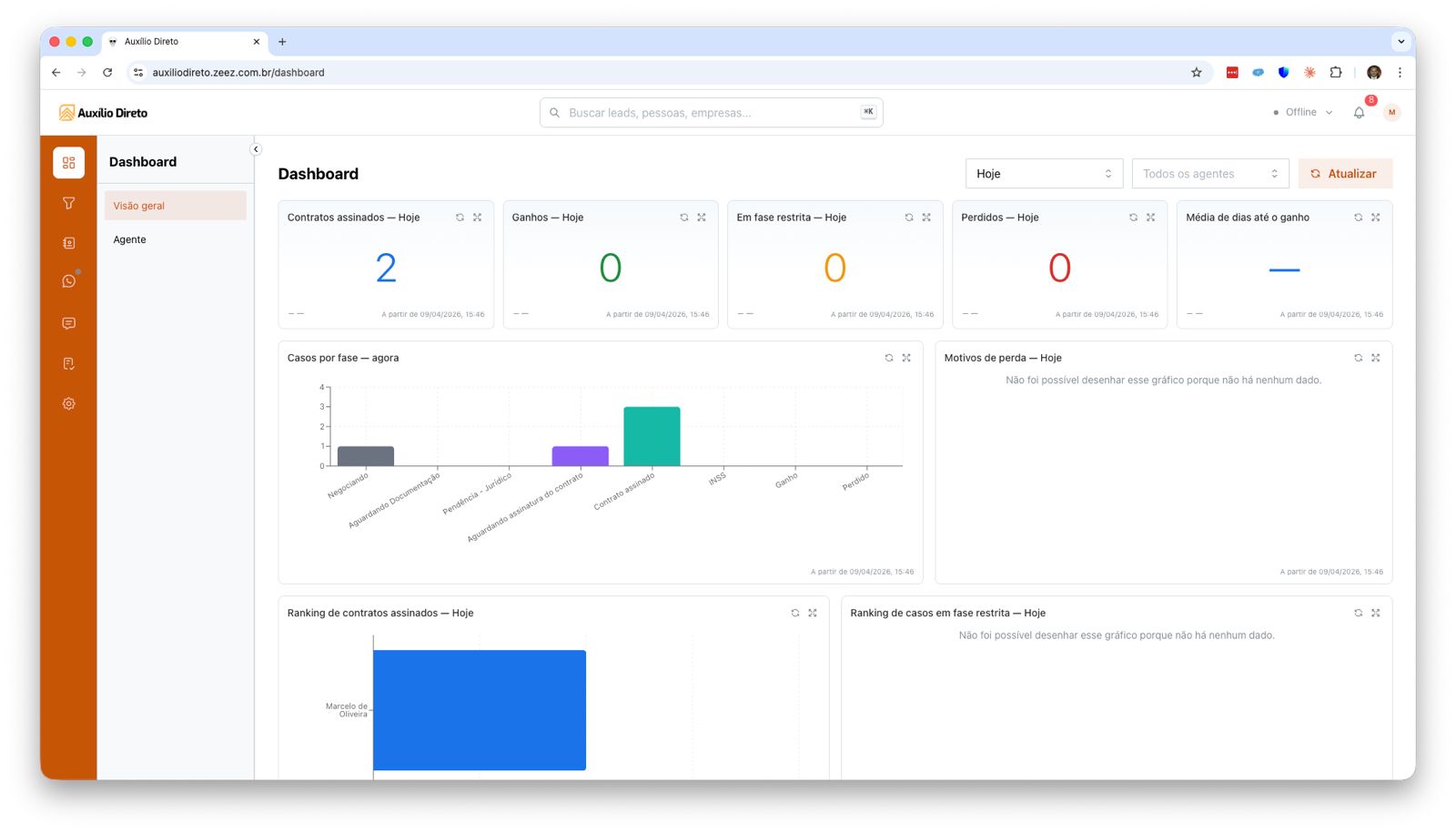Open the Hoje period dropdown

pos(1044,173)
